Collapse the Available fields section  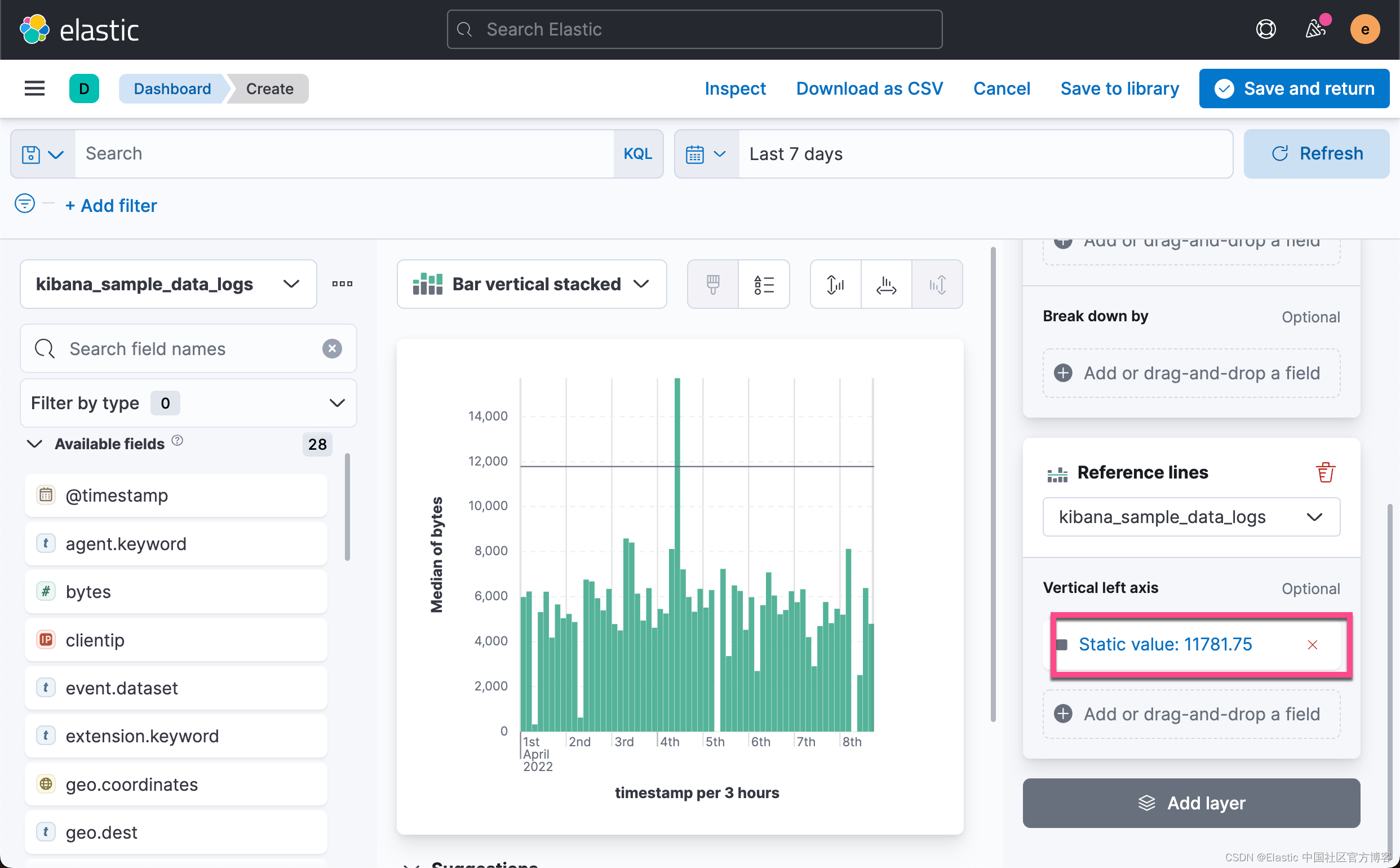click(34, 444)
